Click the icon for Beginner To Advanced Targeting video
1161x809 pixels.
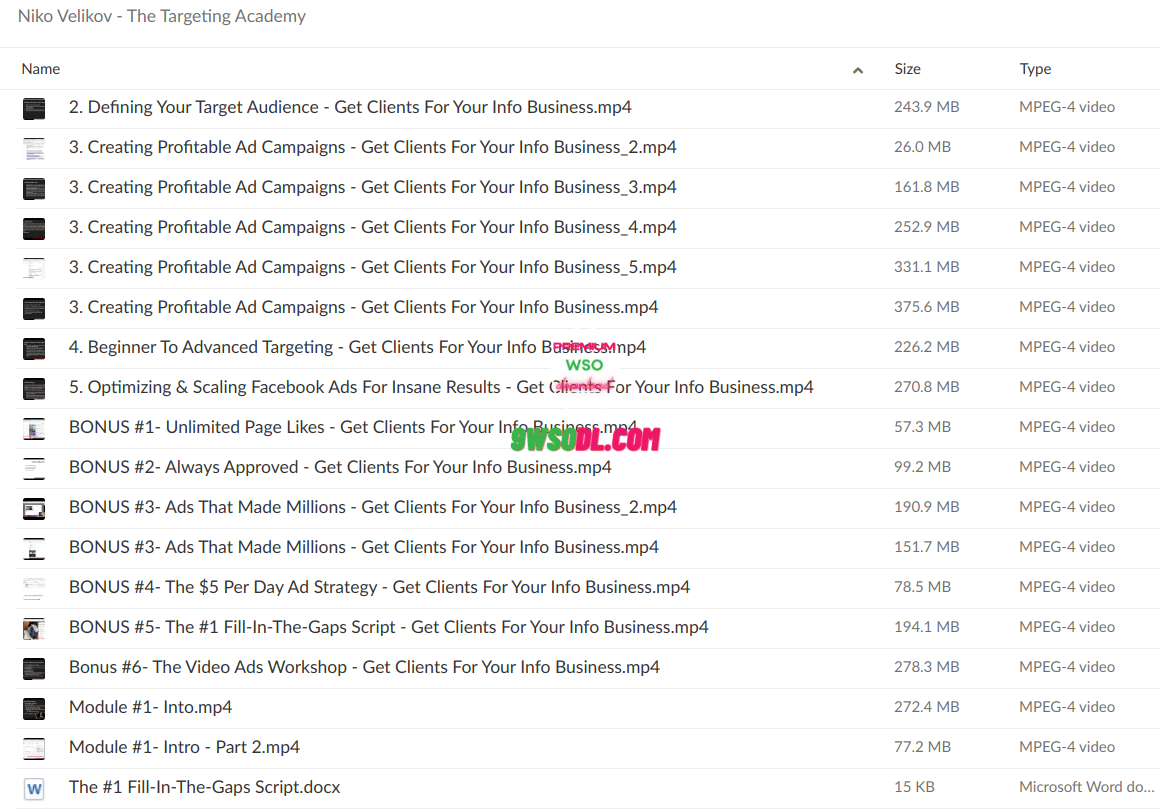pyautogui.click(x=34, y=348)
